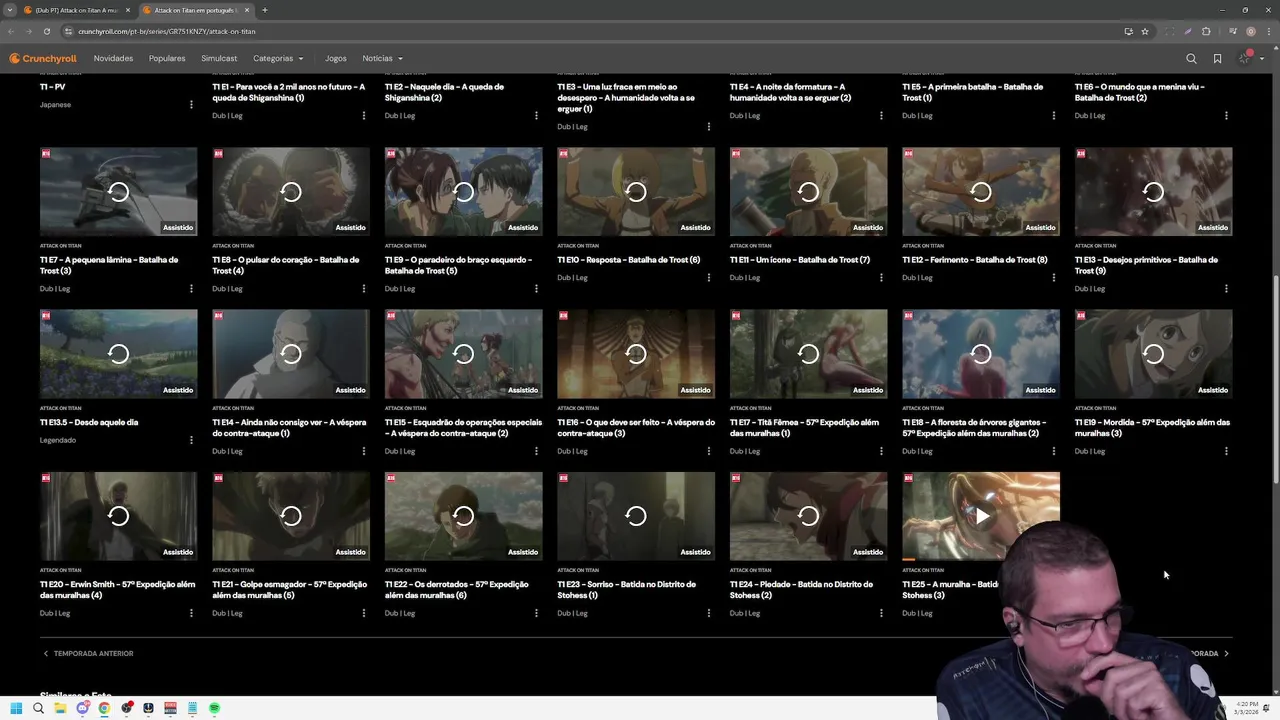Open more options for episode T1 E21

point(364,613)
